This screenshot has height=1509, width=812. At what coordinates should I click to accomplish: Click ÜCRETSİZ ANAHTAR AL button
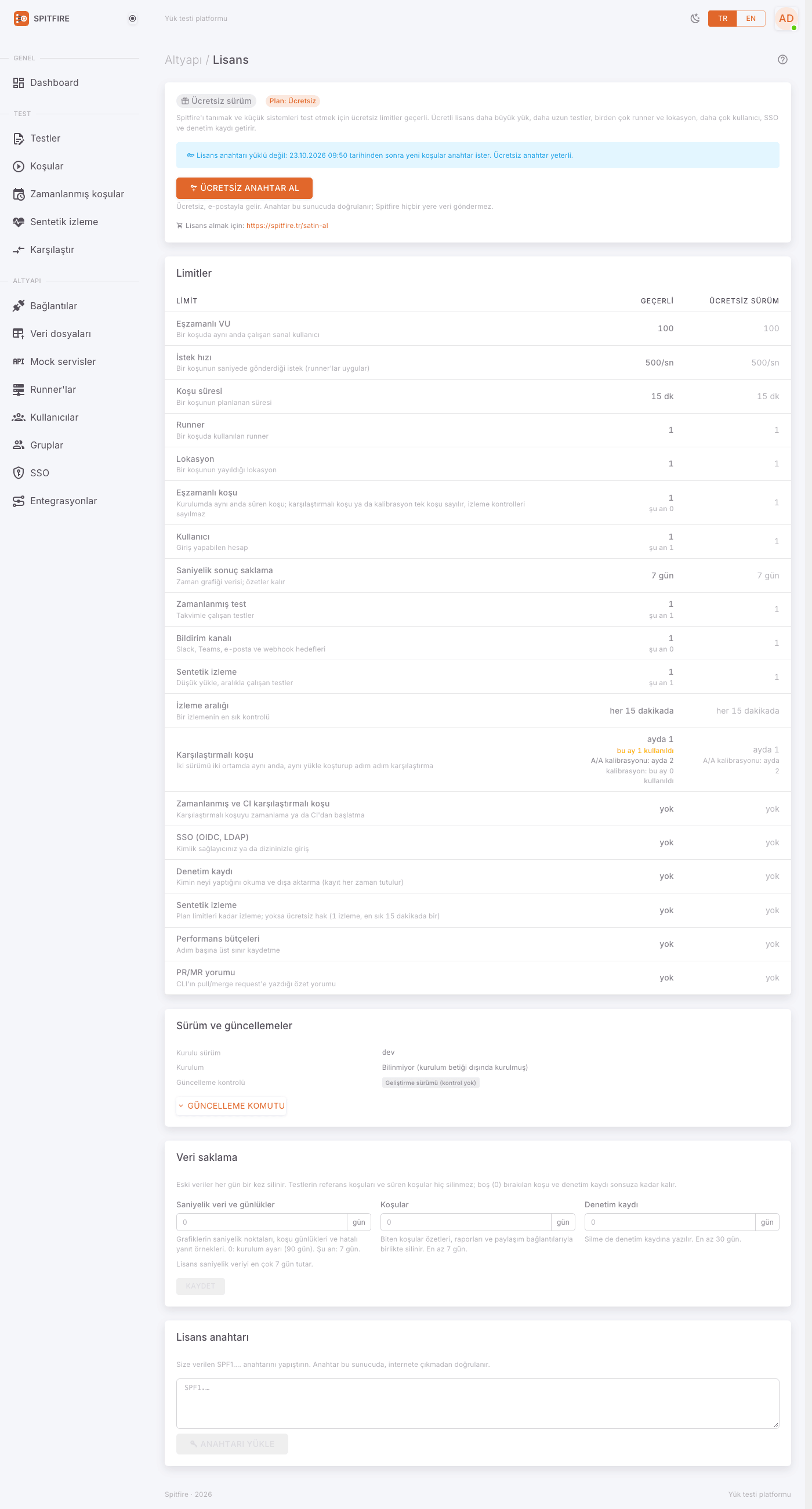pyautogui.click(x=244, y=188)
